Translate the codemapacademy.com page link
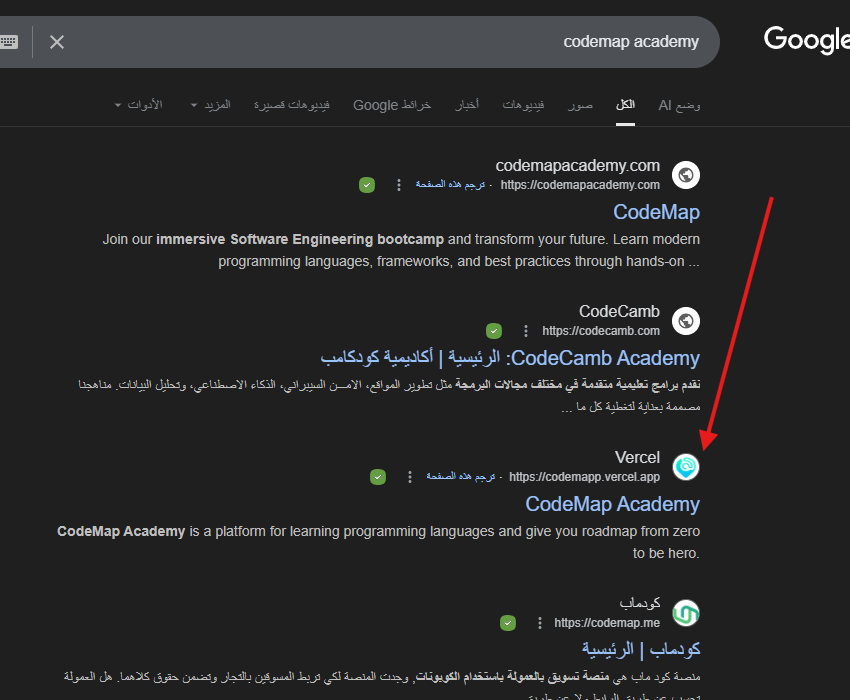The height and width of the screenshot is (700, 850). (x=450, y=185)
